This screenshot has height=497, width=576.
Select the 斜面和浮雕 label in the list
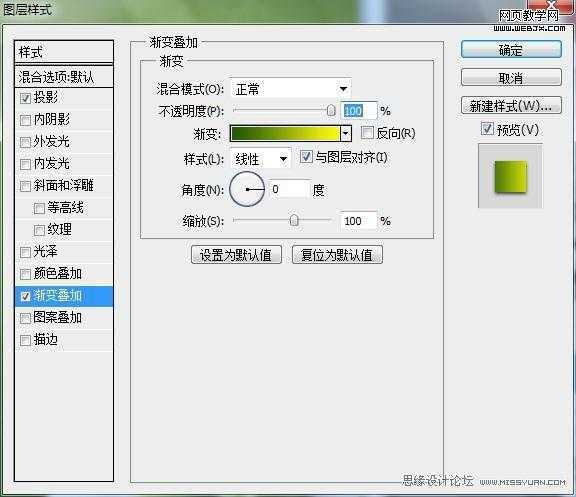64,185
